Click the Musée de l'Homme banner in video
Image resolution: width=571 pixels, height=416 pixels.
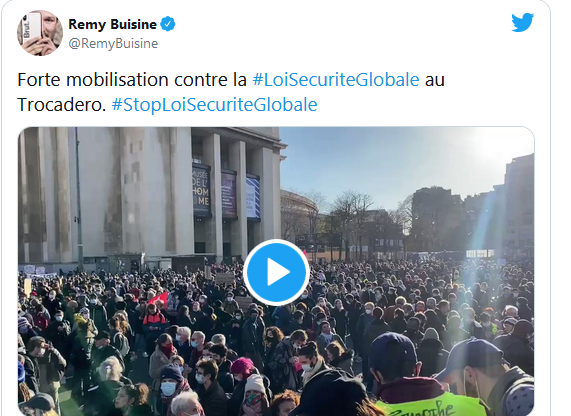tap(201, 191)
